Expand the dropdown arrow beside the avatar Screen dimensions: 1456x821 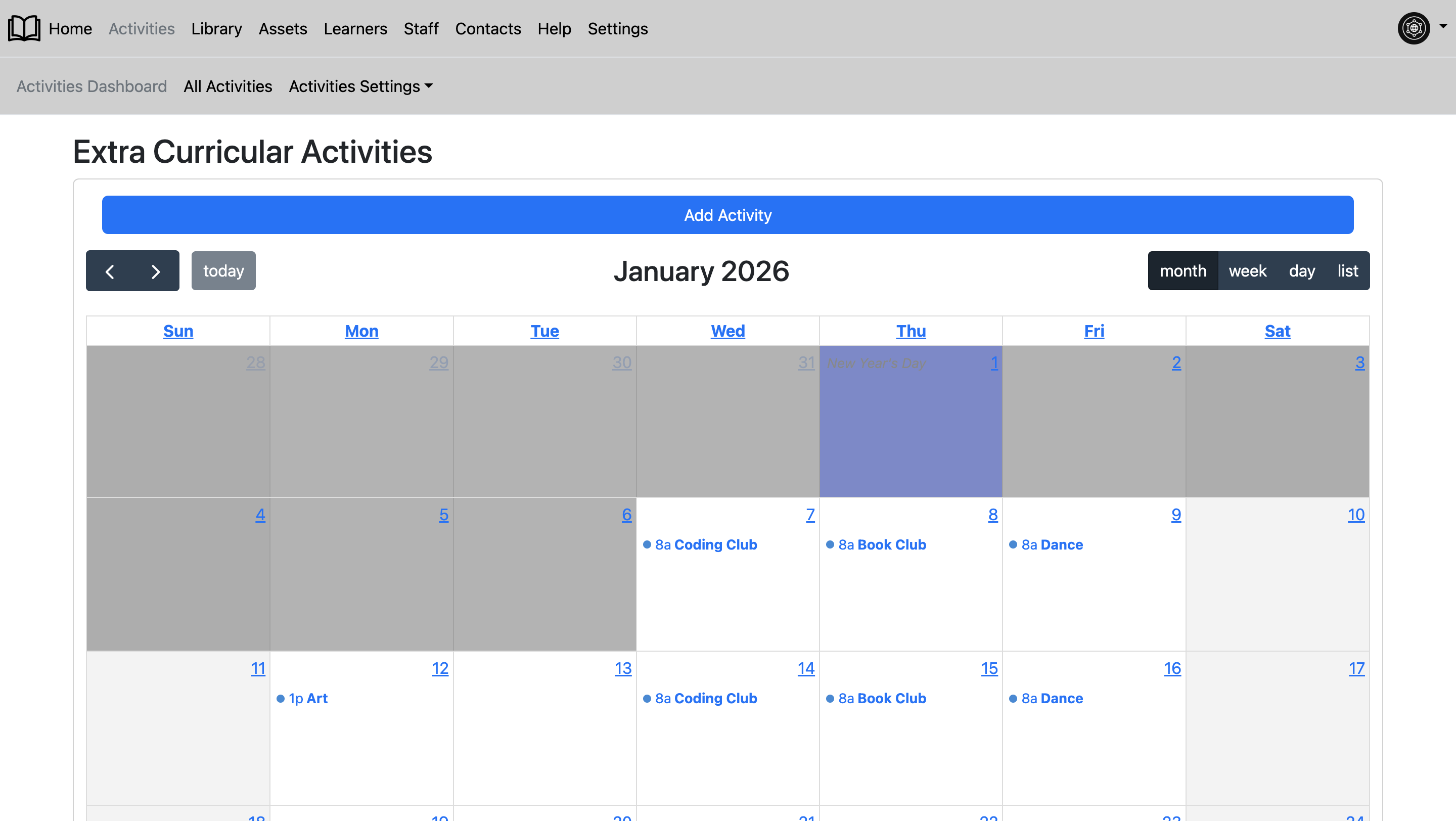pyautogui.click(x=1443, y=28)
